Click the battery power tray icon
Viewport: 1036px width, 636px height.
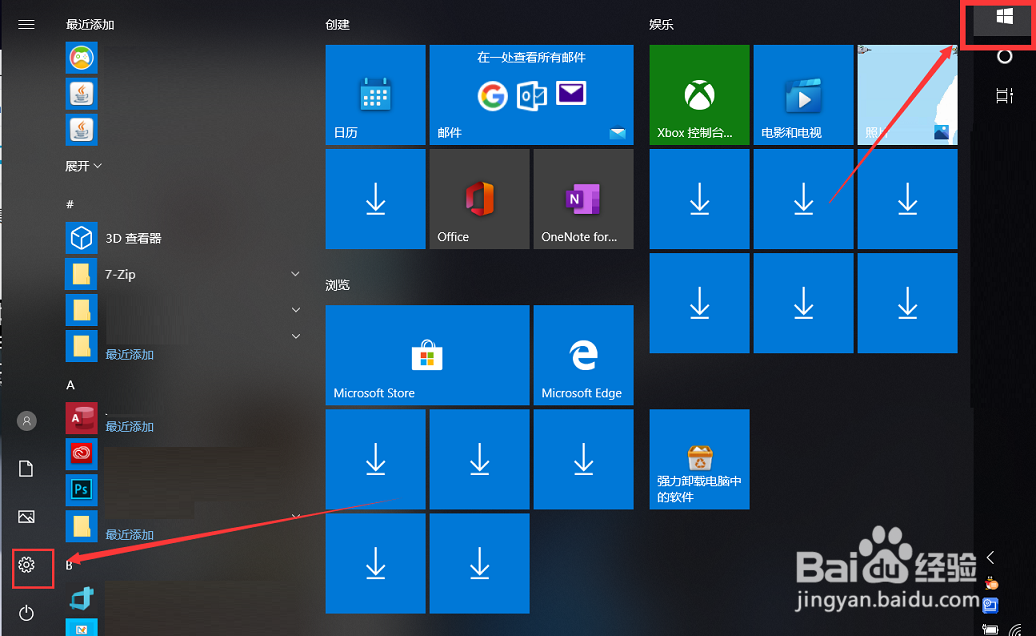coord(990,629)
